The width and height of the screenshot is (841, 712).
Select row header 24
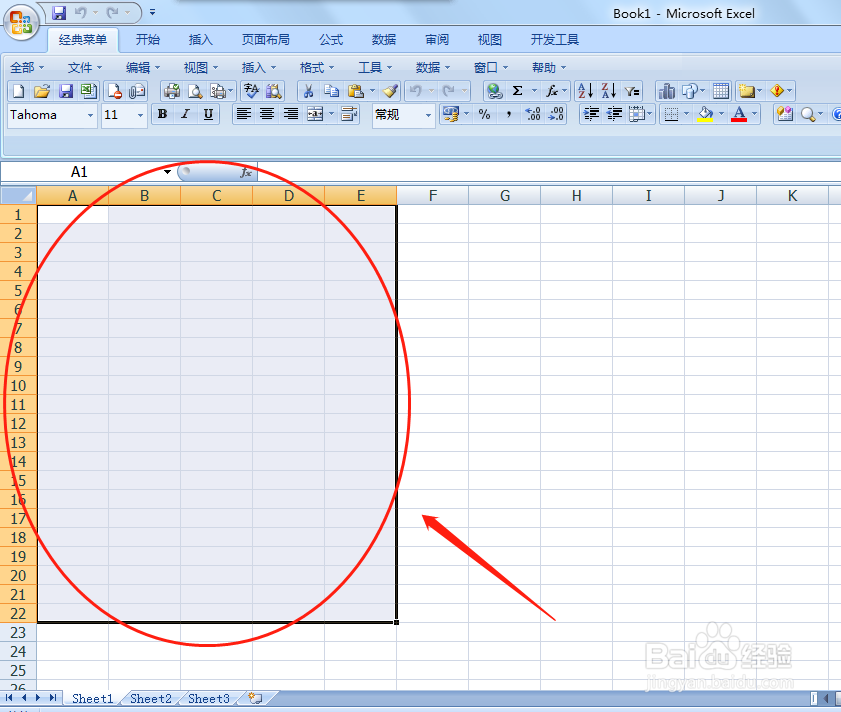tap(18, 651)
